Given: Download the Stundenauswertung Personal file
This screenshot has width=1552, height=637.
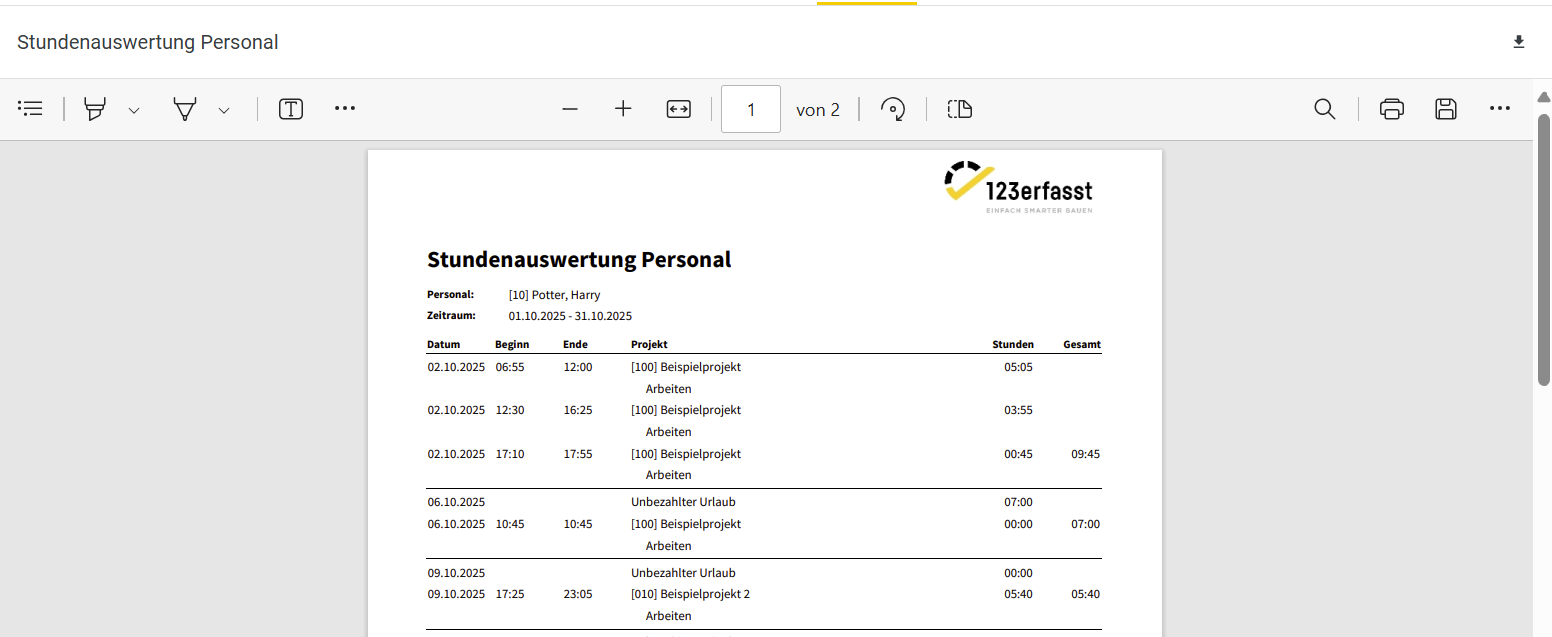Looking at the screenshot, I should coord(1519,42).
